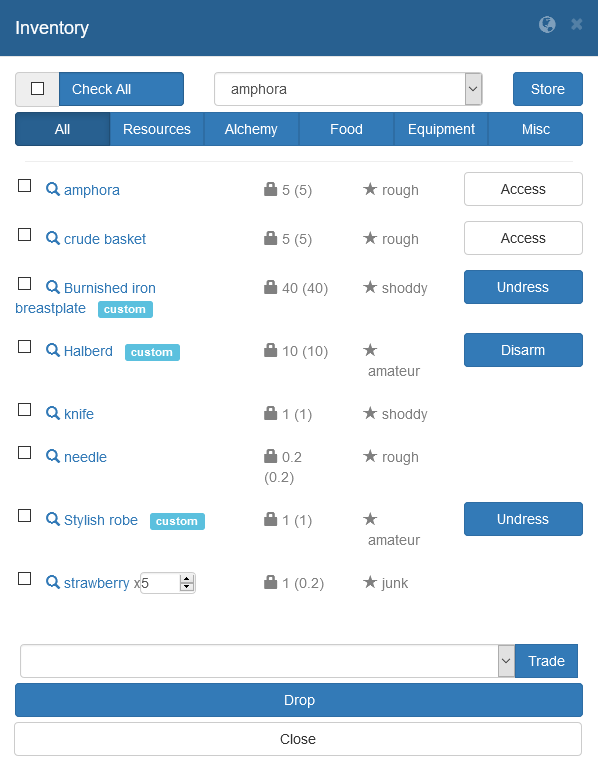Click the Disarm button for Halberd
Viewport: 598px width, 760px height.
(523, 350)
